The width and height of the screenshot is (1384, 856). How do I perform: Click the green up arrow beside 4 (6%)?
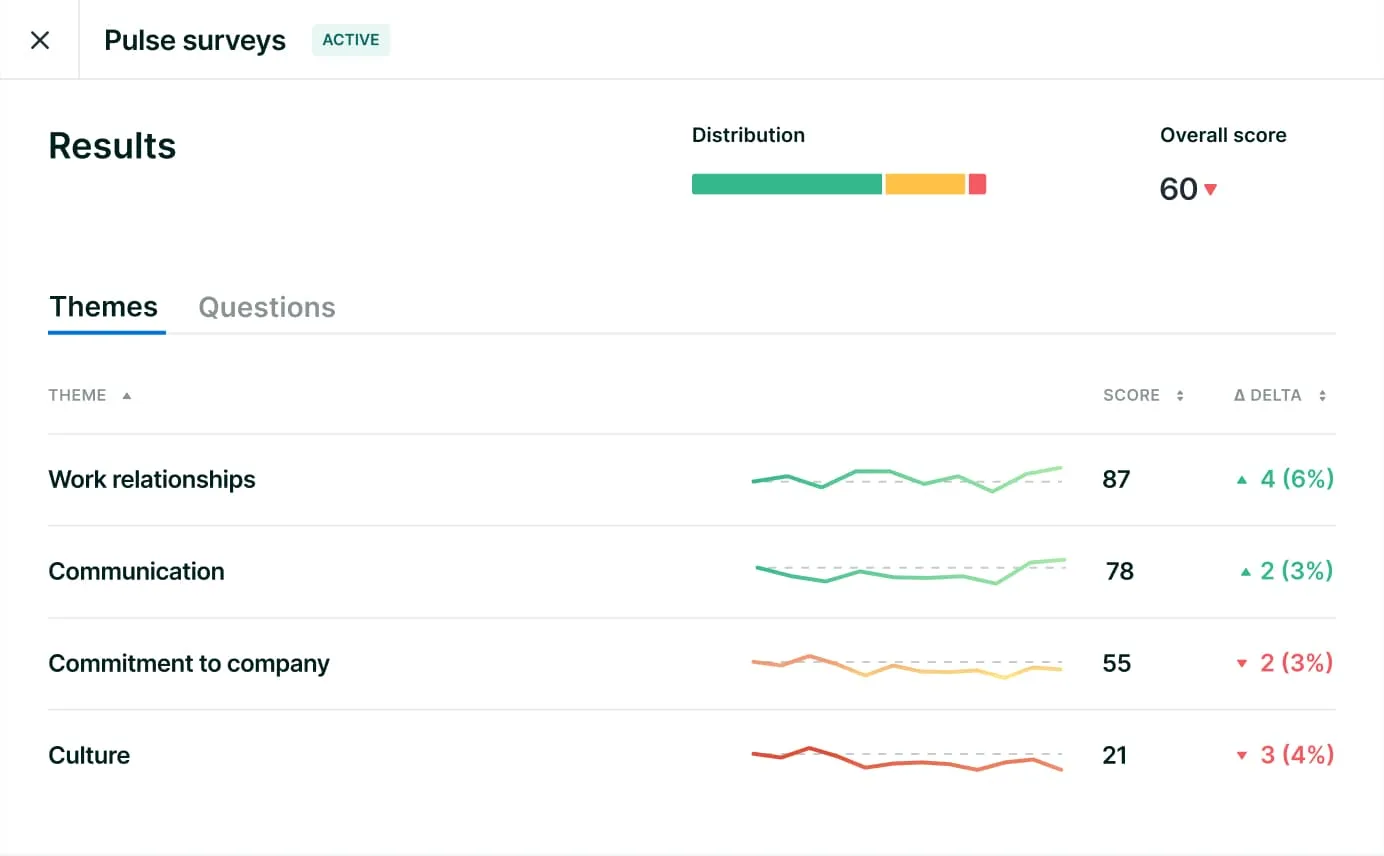[x=1242, y=480]
